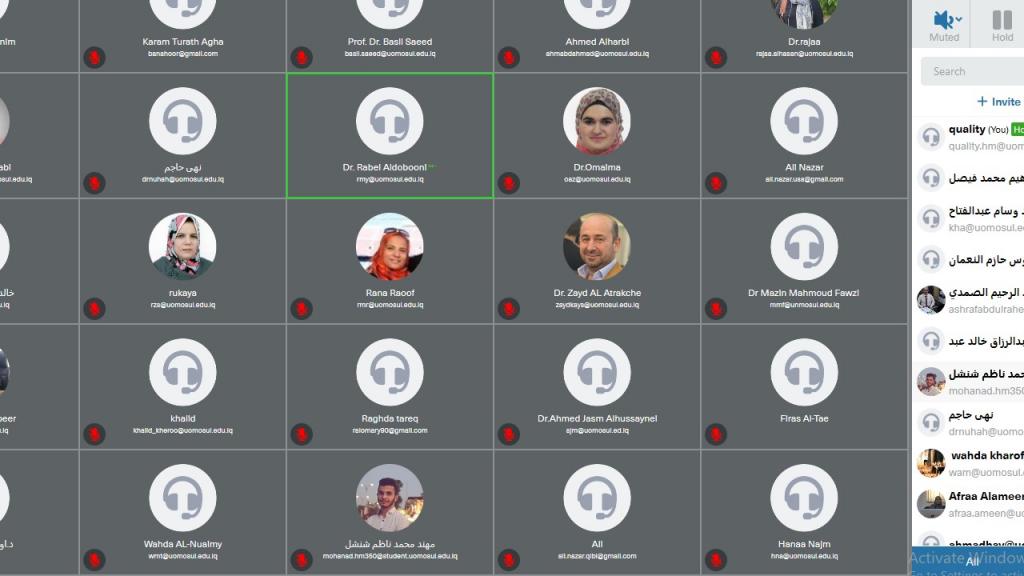The image size is (1024, 576).
Task: Open the Muted dropdown arrow
Action: tap(959, 20)
